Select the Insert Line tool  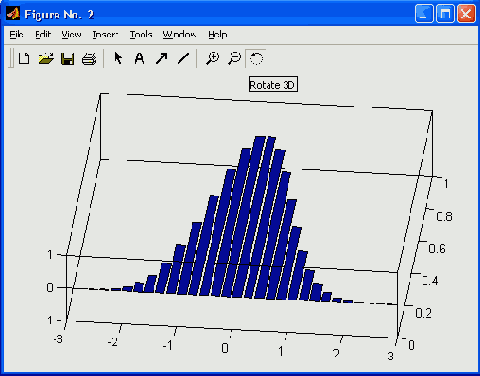pyautogui.click(x=183, y=59)
